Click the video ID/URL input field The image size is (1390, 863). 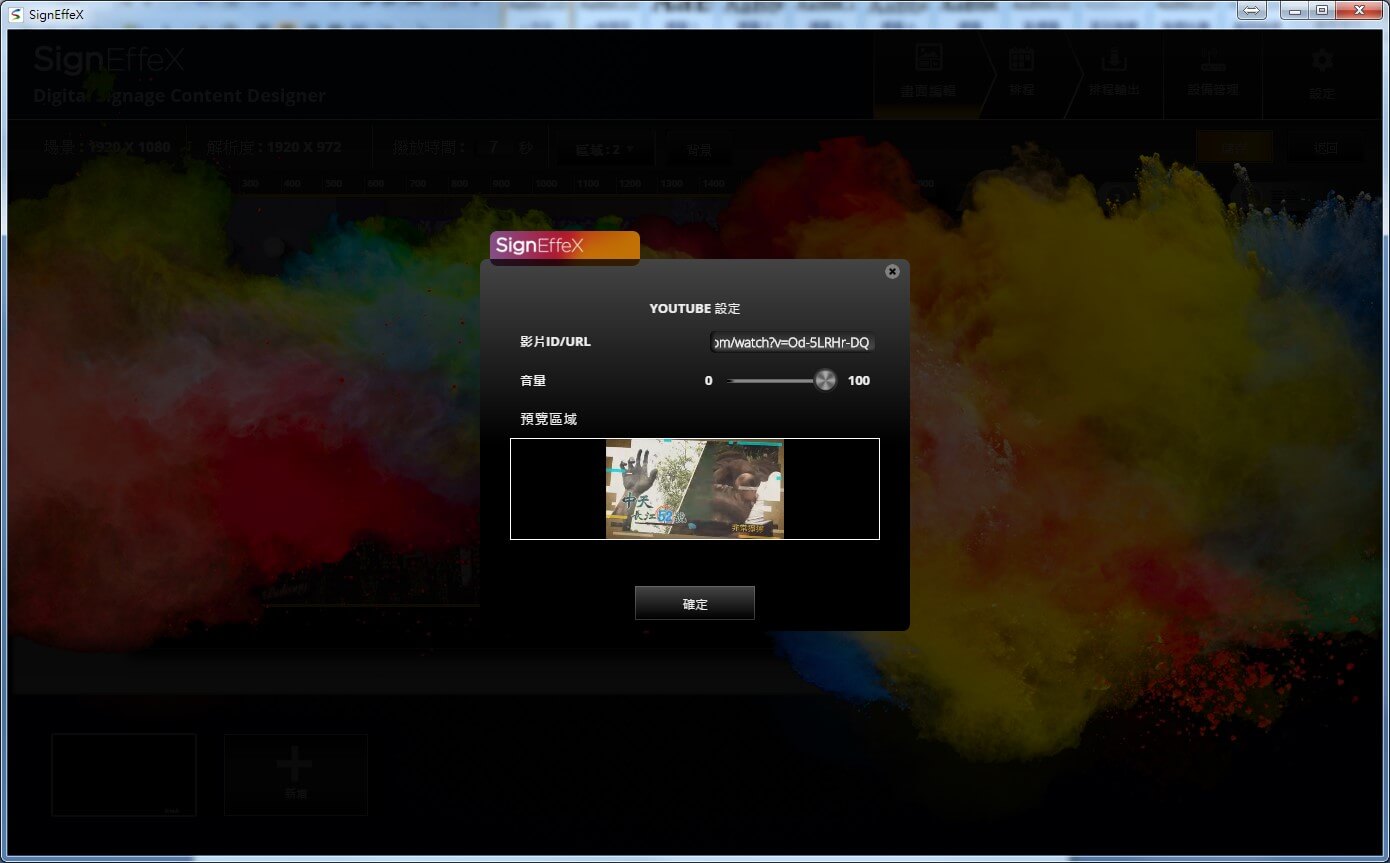click(x=792, y=343)
